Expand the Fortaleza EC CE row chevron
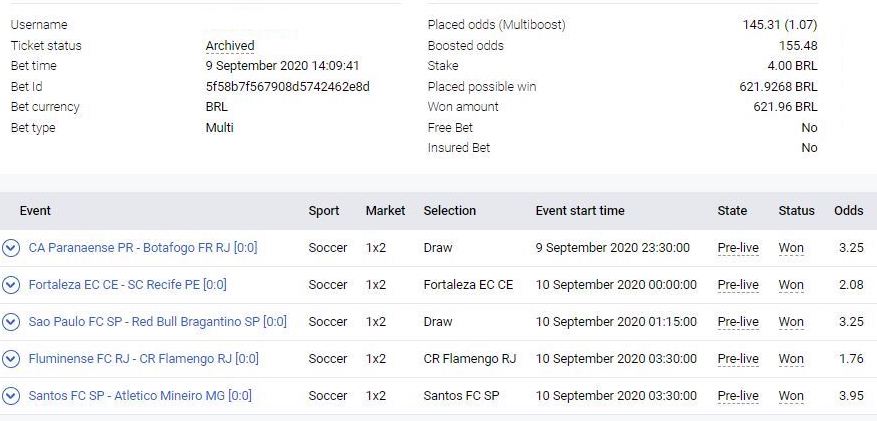This screenshot has height=421, width=877. [x=11, y=285]
